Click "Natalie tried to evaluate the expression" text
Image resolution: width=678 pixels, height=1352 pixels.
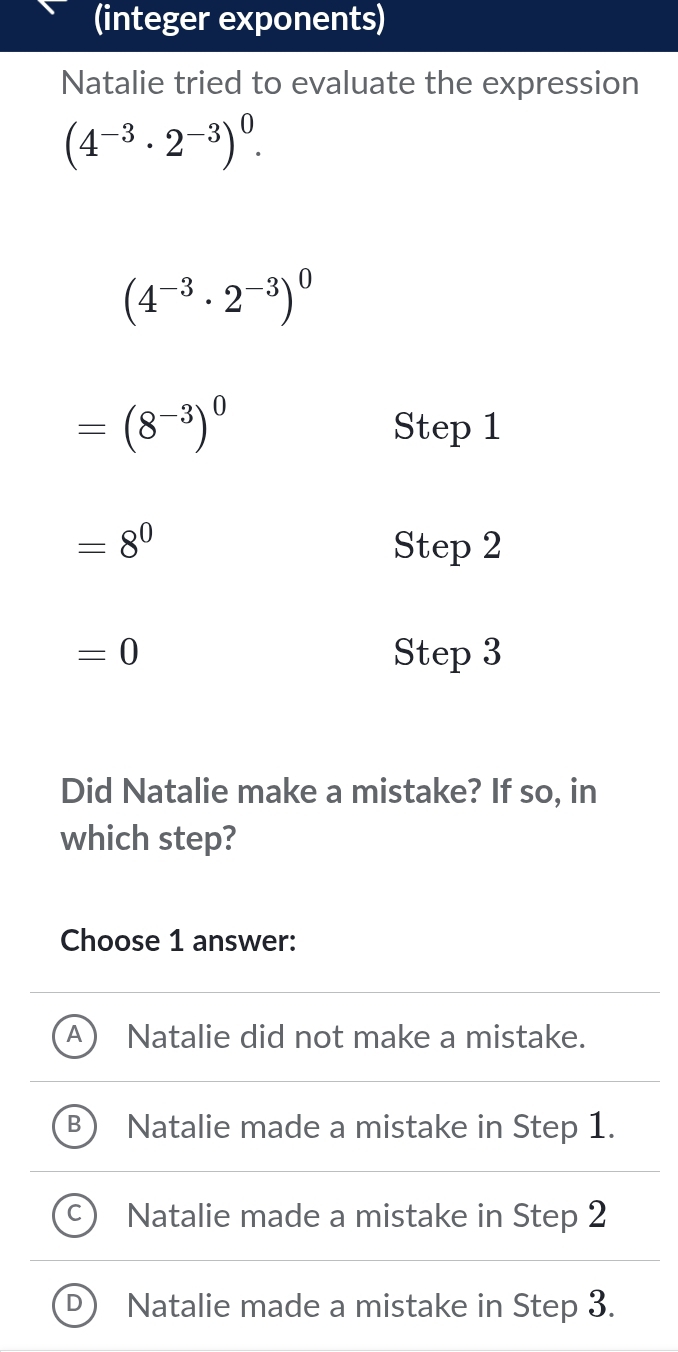point(349,83)
